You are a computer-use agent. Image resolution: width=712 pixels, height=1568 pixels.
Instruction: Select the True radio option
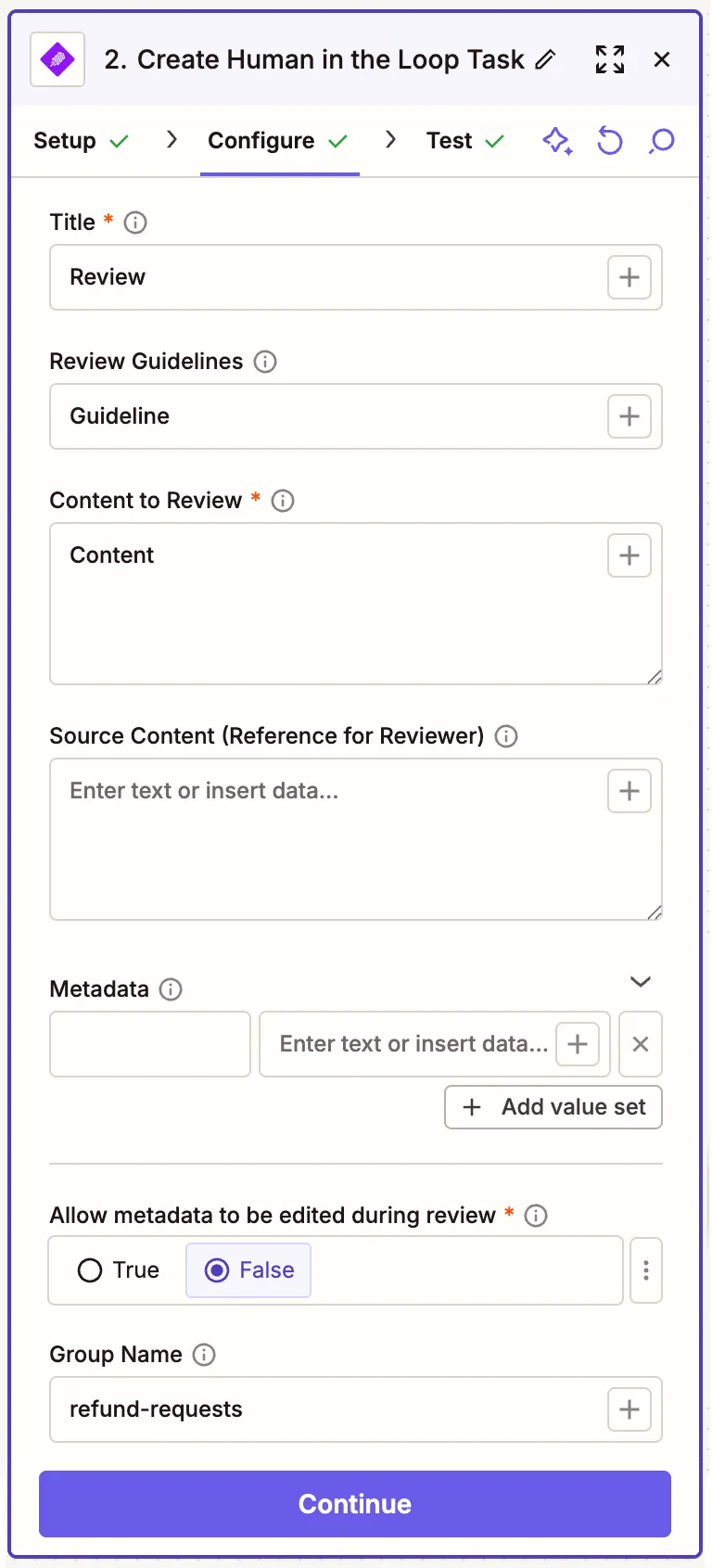[90, 1270]
